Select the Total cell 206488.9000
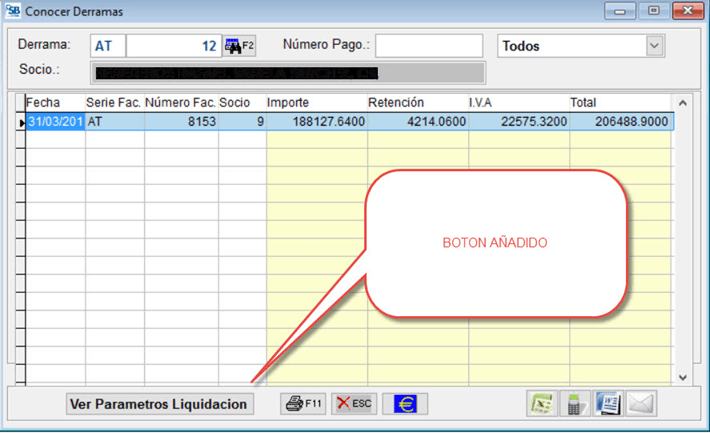Image resolution: width=710 pixels, height=433 pixels. (x=620, y=121)
